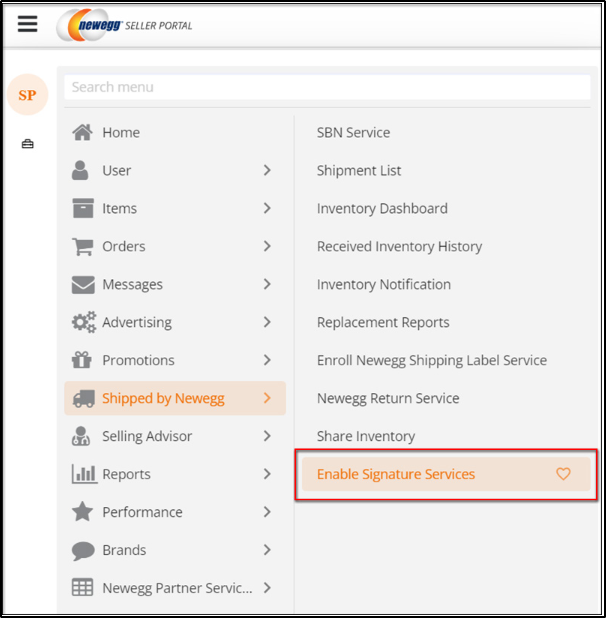Click the Orders shopping cart icon

tap(83, 246)
